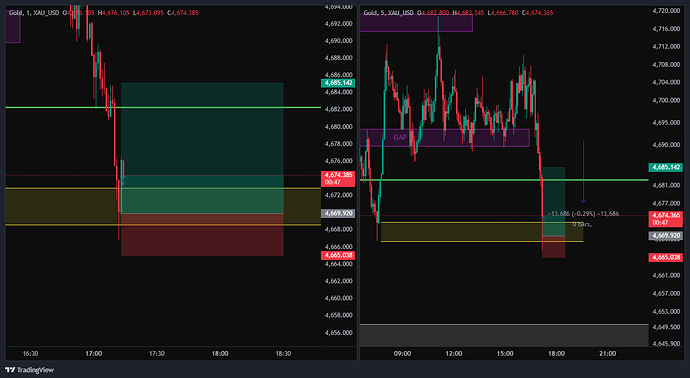This screenshot has height=378, width=690.
Task: Click the 4,657.000 price axis tick
Action: point(666,293)
